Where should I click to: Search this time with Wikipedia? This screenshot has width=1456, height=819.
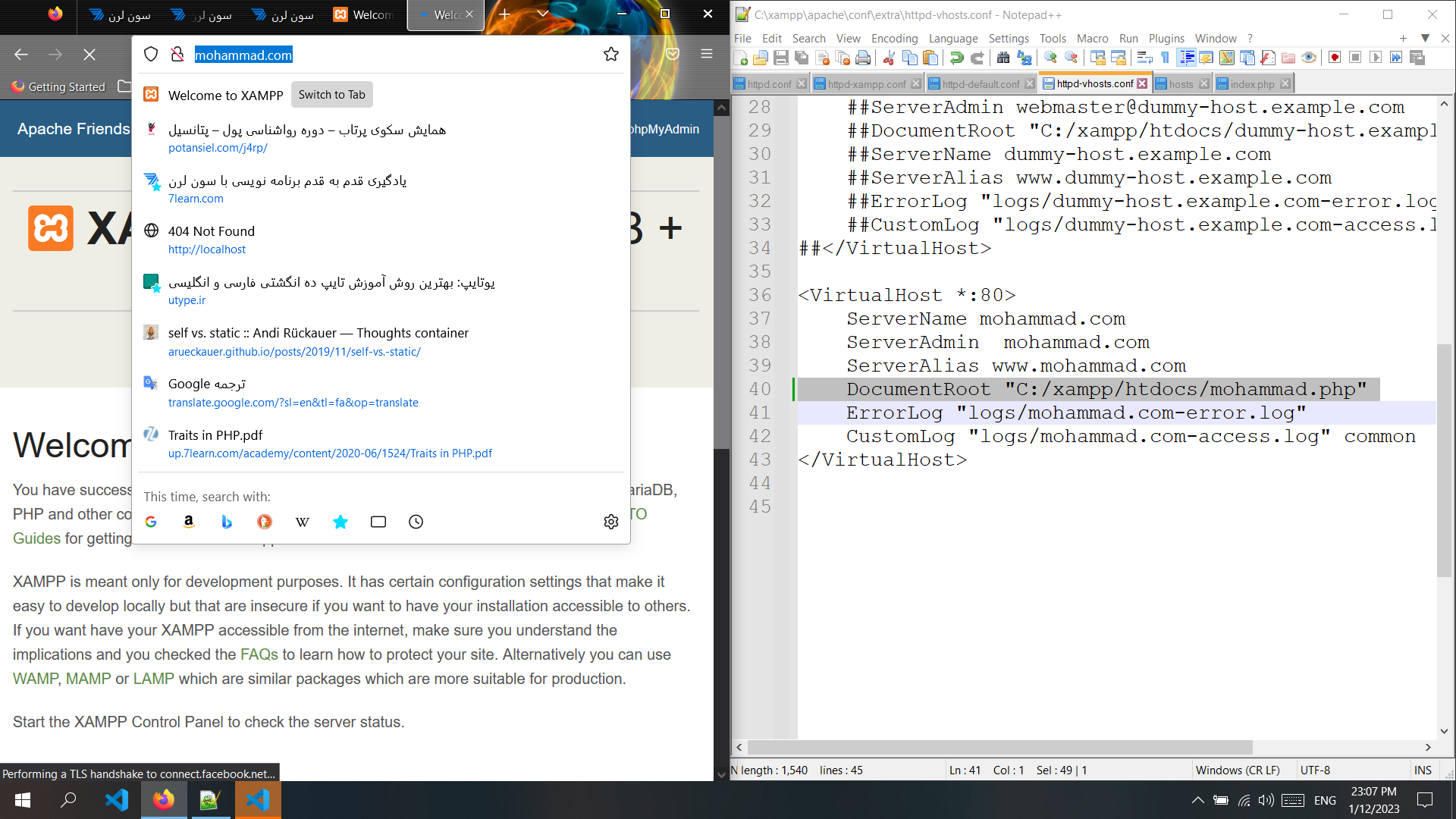(x=303, y=522)
